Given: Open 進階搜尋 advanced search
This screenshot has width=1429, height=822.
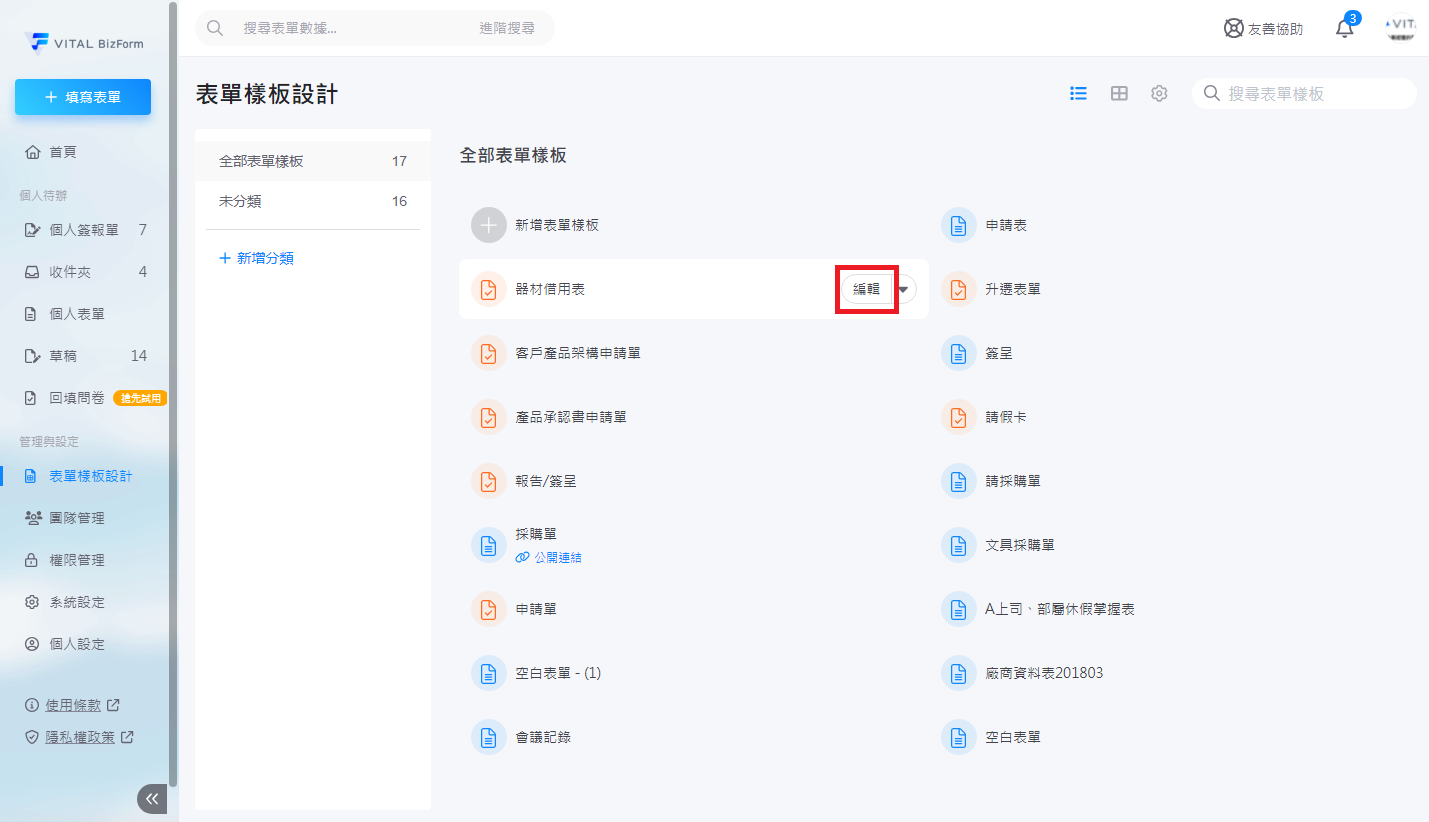Looking at the screenshot, I should pyautogui.click(x=506, y=28).
